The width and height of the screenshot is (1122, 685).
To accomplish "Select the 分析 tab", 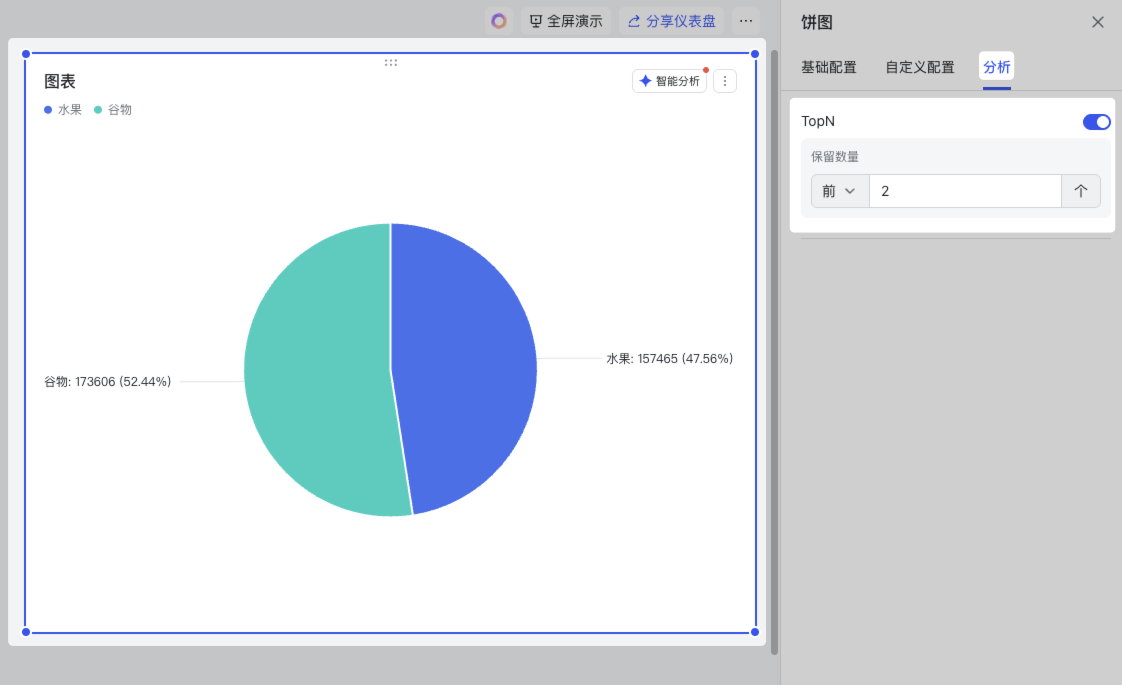I will (996, 68).
